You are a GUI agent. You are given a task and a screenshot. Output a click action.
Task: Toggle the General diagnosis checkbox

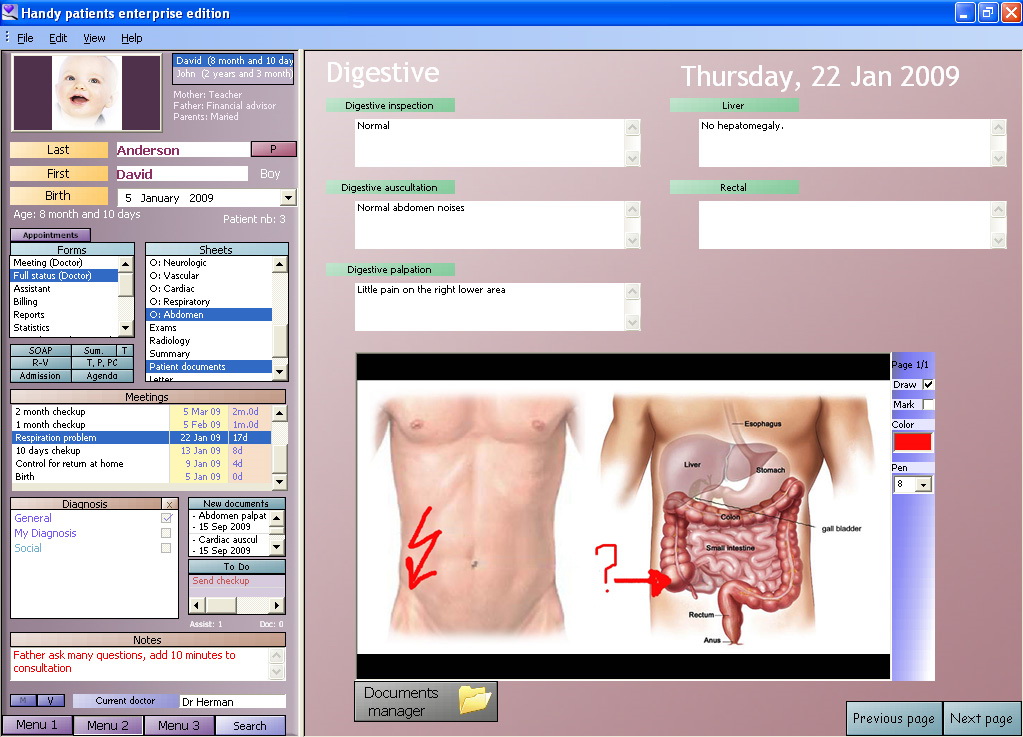click(169, 518)
